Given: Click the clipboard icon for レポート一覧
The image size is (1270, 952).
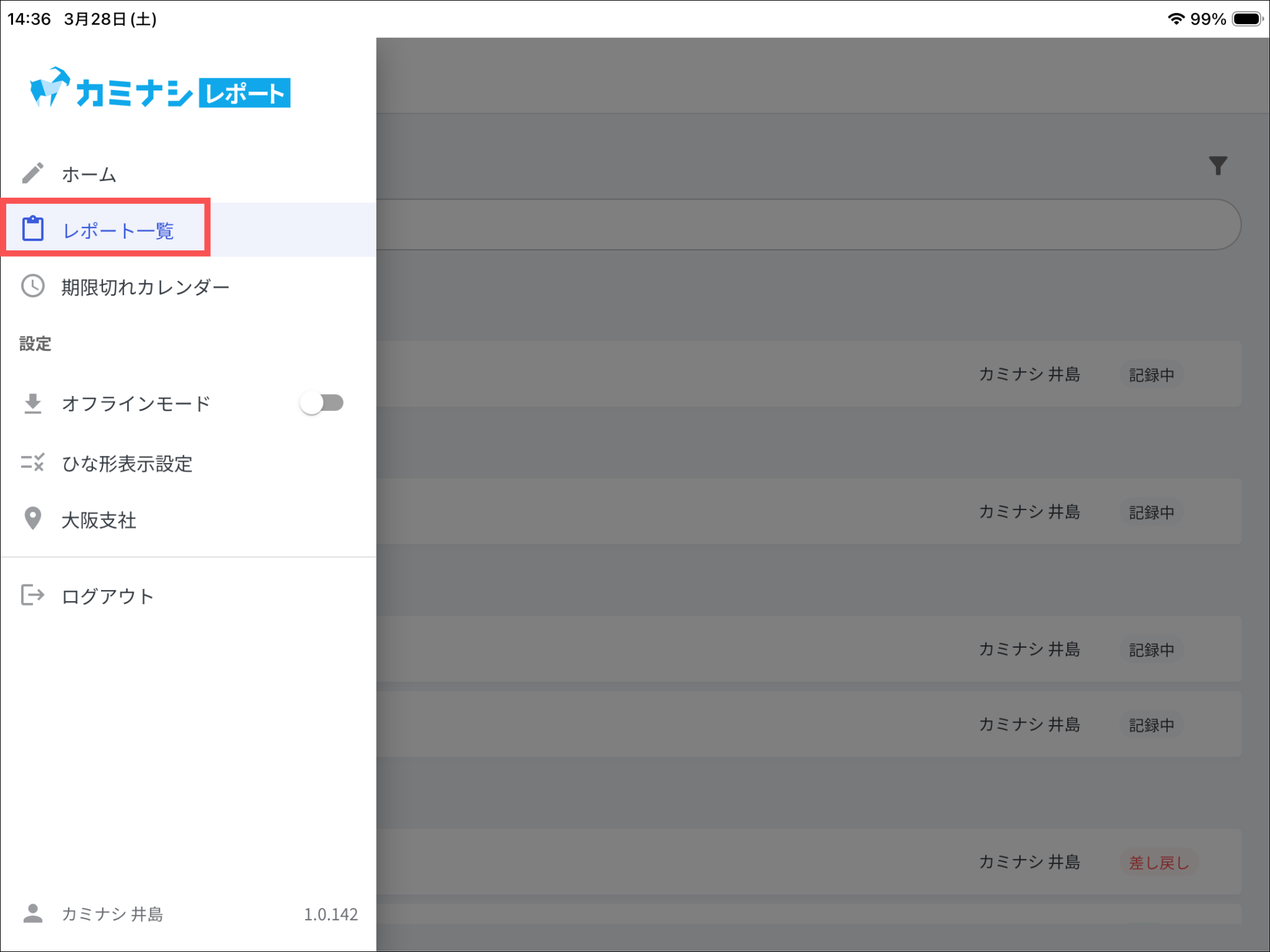Looking at the screenshot, I should tap(33, 229).
